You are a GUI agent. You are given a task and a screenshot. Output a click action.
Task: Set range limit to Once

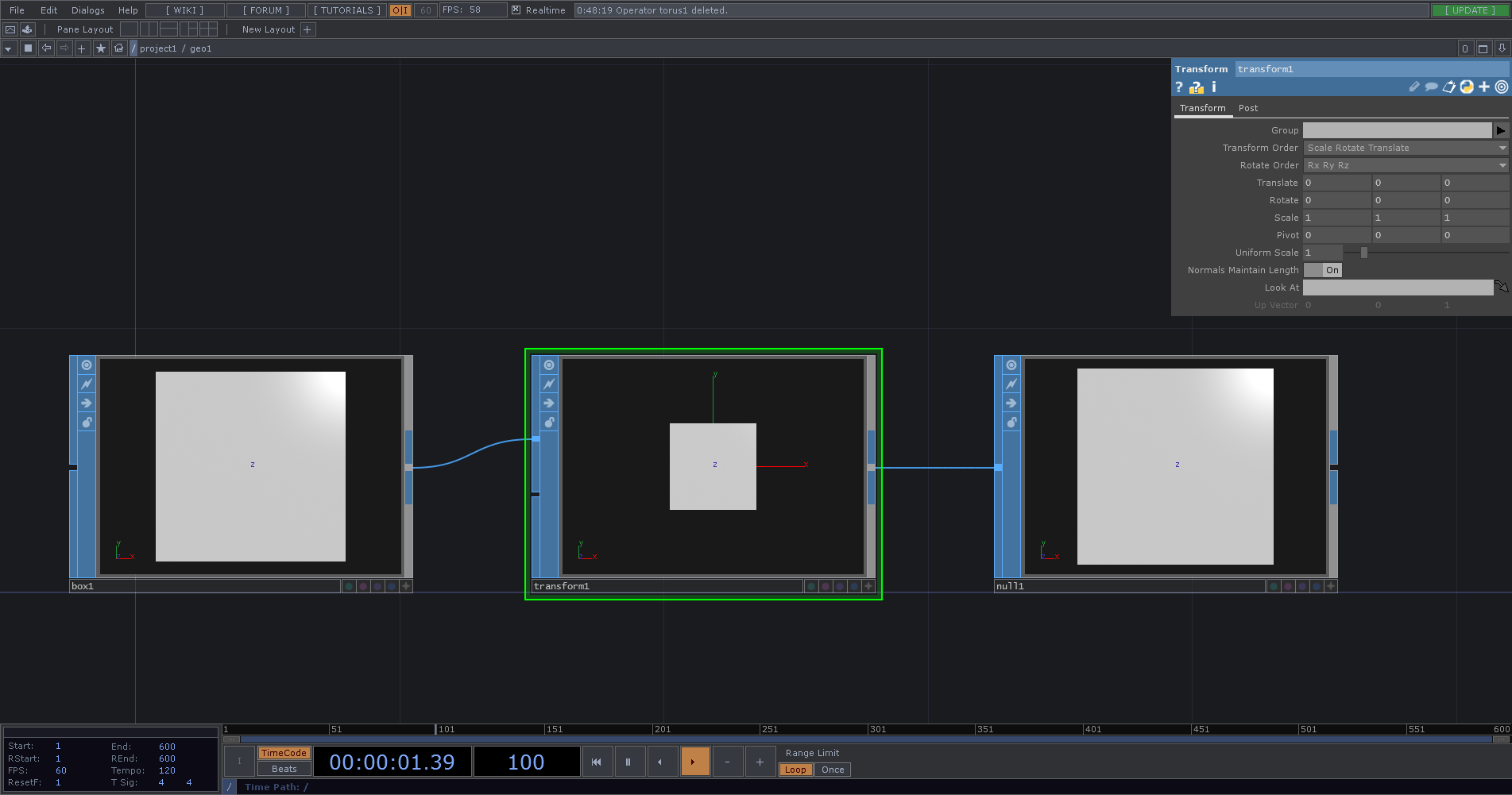pyautogui.click(x=833, y=770)
